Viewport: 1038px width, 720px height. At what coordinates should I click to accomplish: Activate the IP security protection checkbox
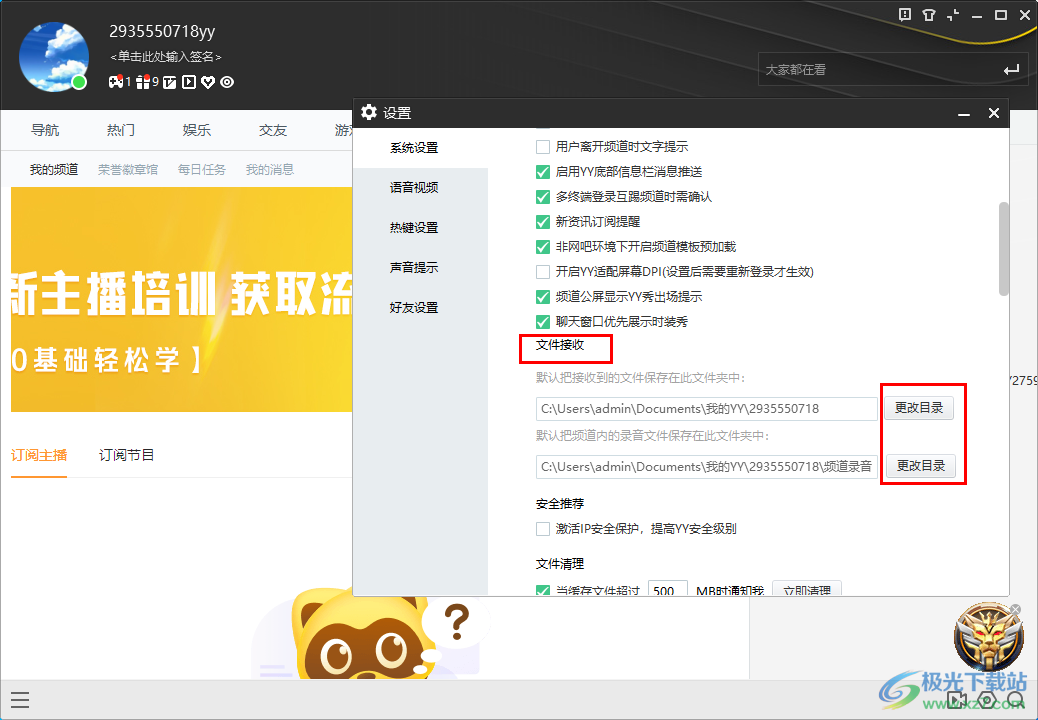pos(543,529)
